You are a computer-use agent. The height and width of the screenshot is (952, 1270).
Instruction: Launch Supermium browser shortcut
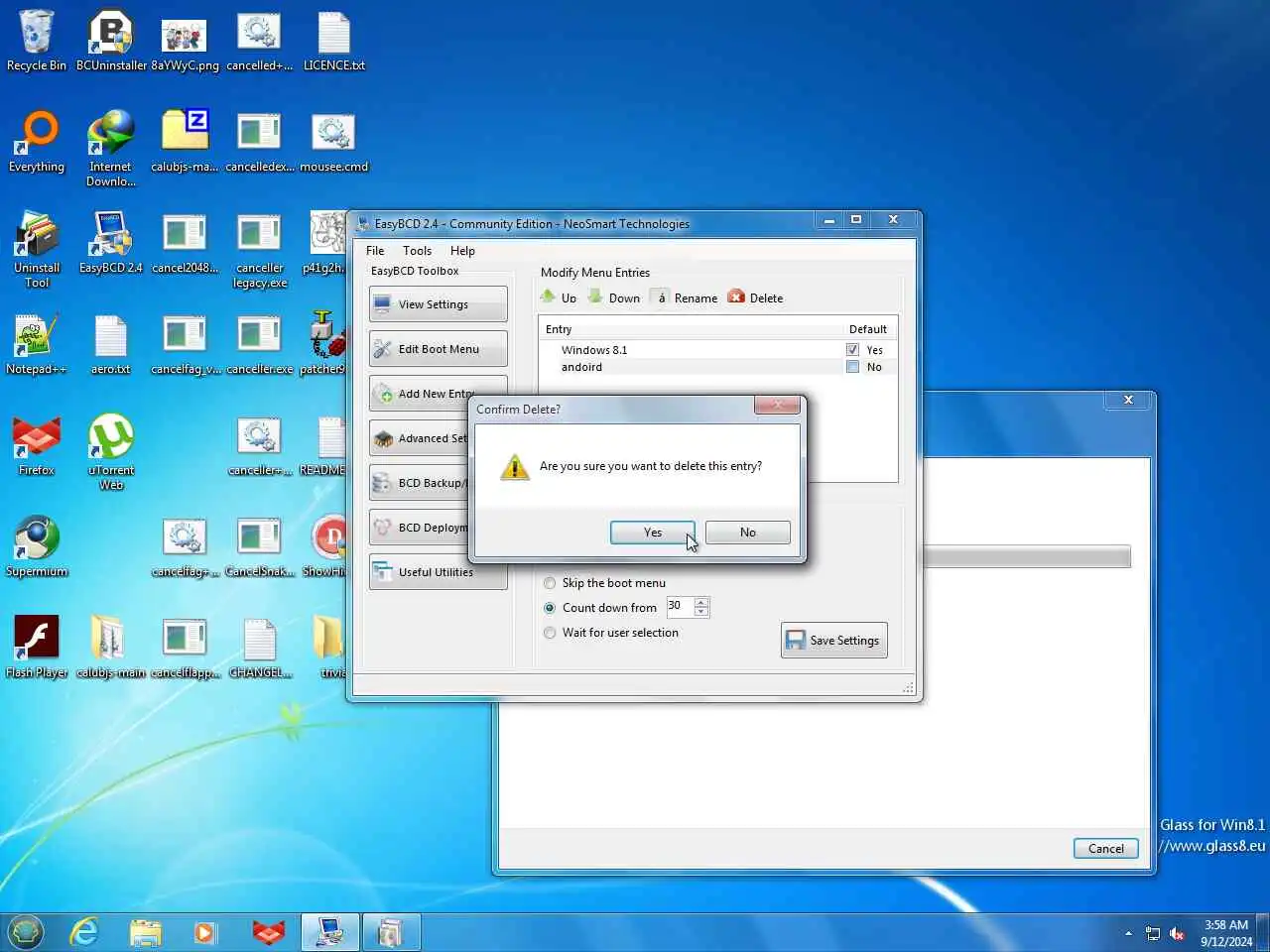click(x=37, y=547)
